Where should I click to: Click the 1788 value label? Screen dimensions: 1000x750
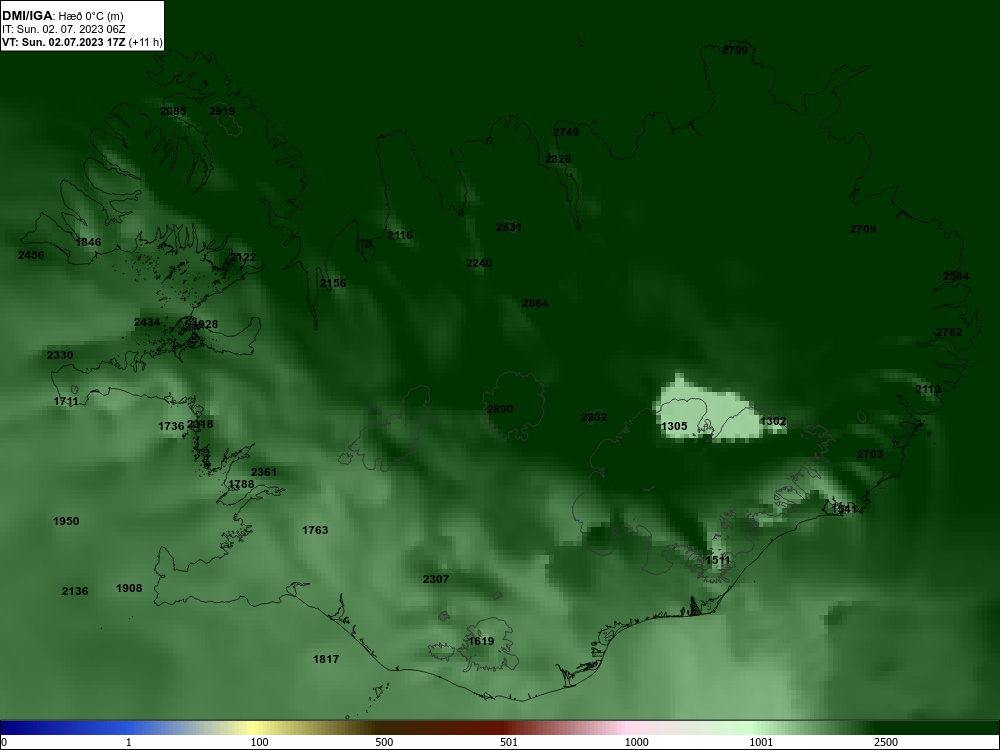point(241,484)
